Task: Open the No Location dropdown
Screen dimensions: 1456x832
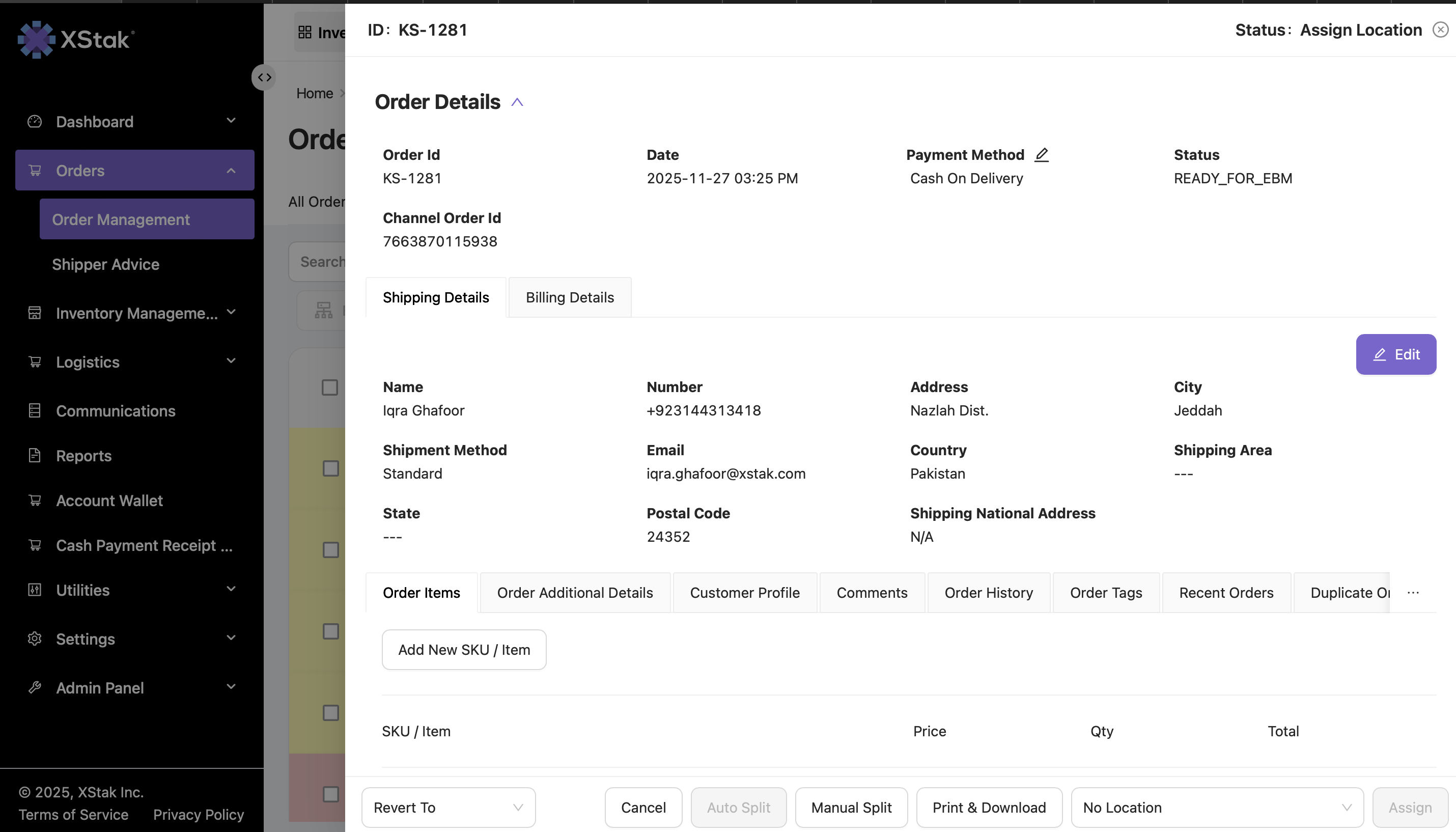Action: (1217, 808)
